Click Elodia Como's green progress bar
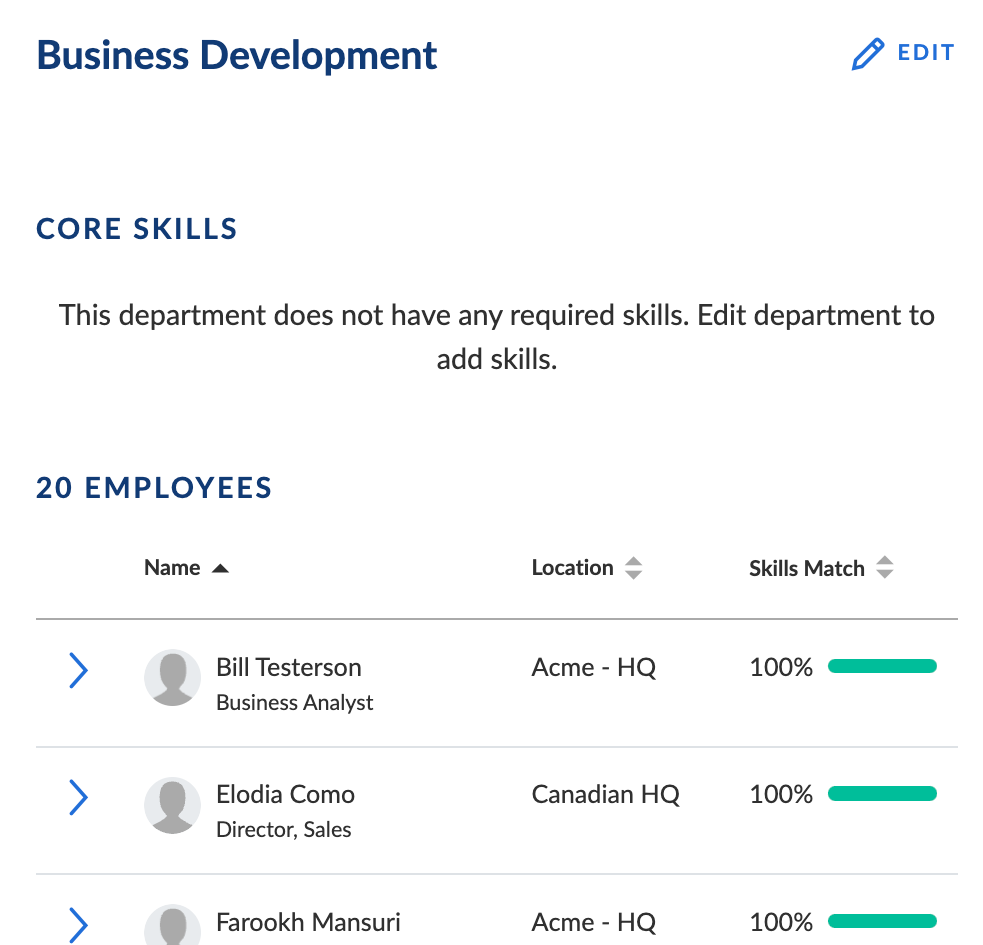The image size is (983, 945). tap(882, 794)
